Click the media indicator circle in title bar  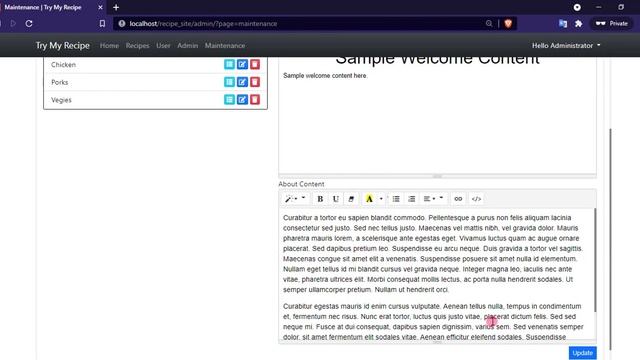pos(577,7)
